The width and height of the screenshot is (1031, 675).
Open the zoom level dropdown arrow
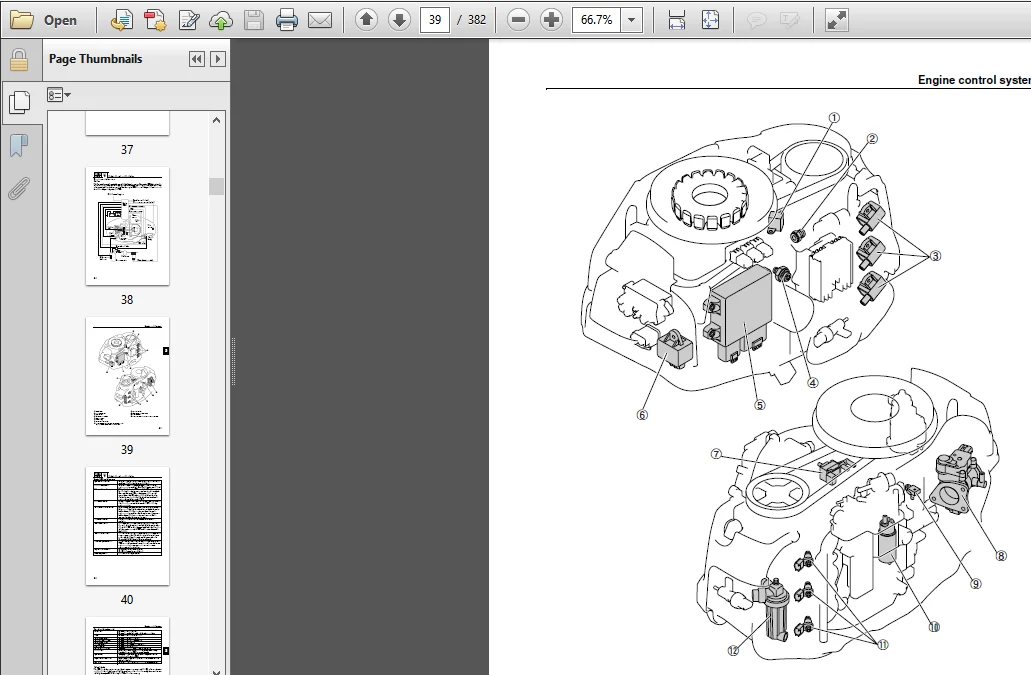point(632,20)
